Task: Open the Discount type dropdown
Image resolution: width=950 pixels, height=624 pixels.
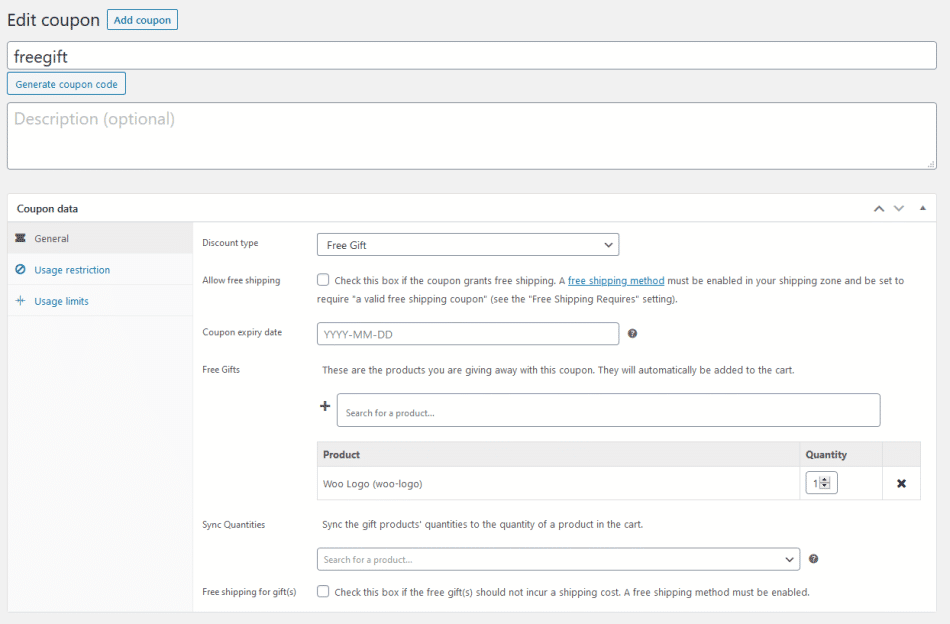Action: click(467, 245)
